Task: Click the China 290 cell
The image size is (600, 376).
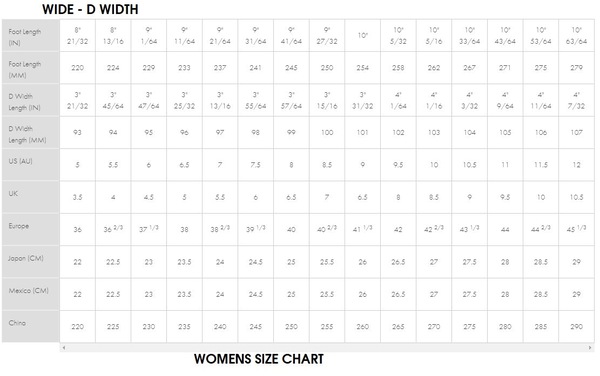Action: (576, 327)
